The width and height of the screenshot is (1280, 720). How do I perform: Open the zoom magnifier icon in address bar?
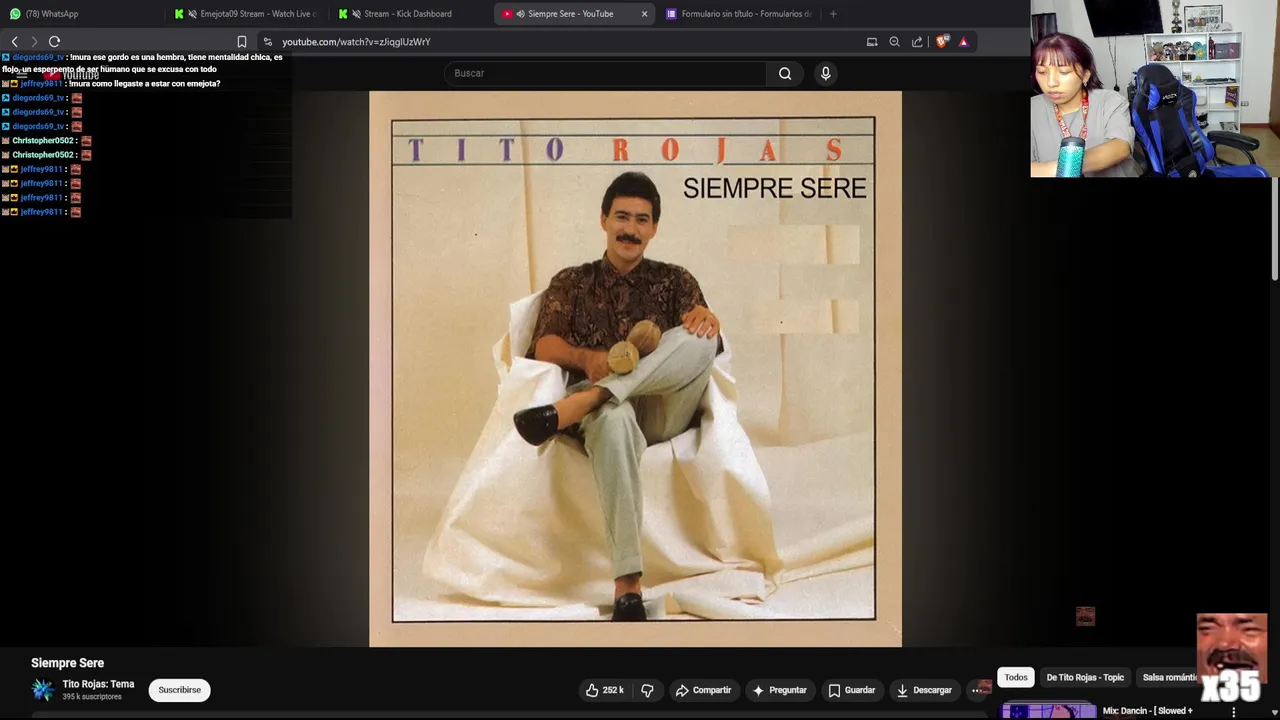[894, 42]
